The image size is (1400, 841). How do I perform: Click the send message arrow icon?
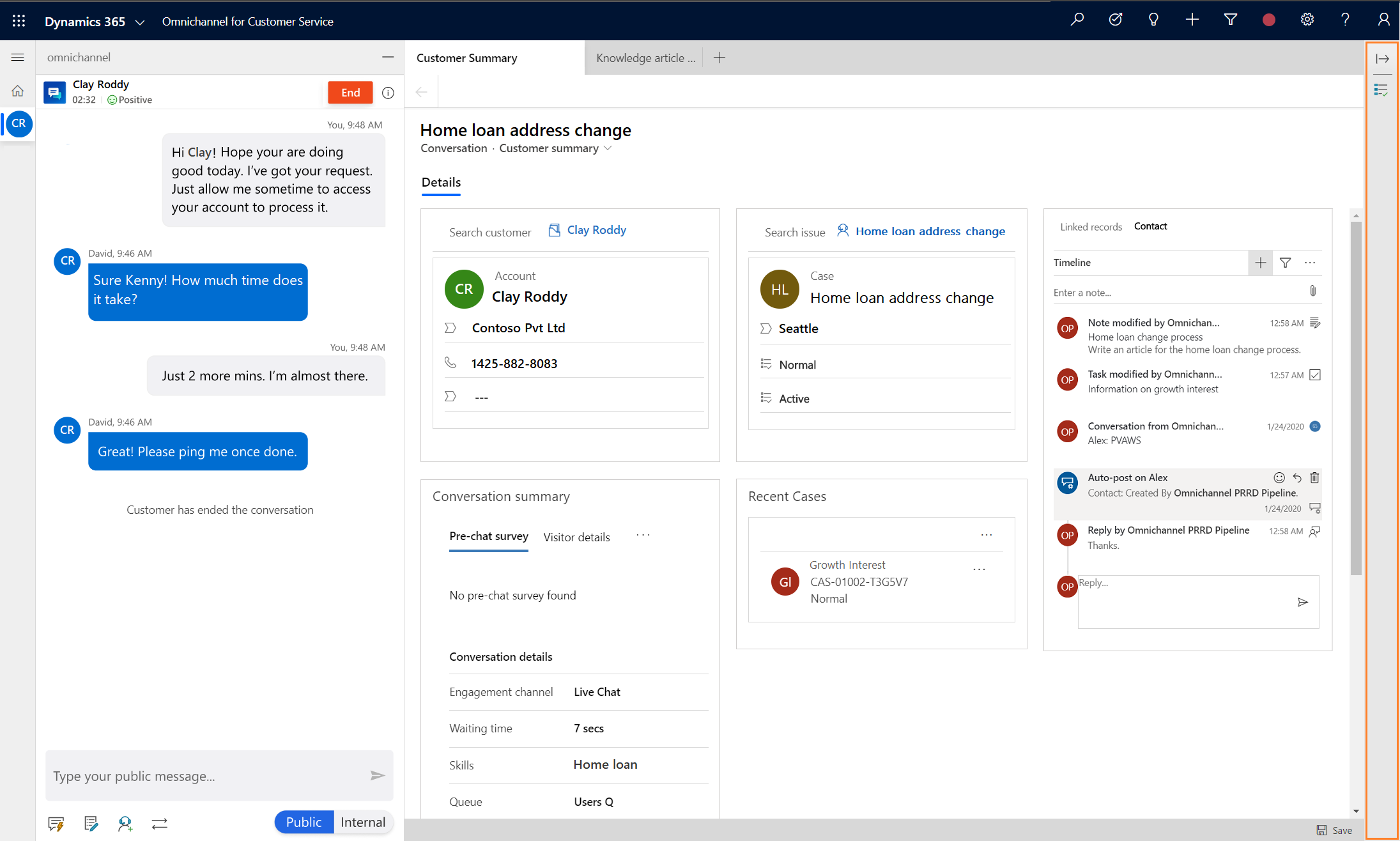click(x=378, y=776)
